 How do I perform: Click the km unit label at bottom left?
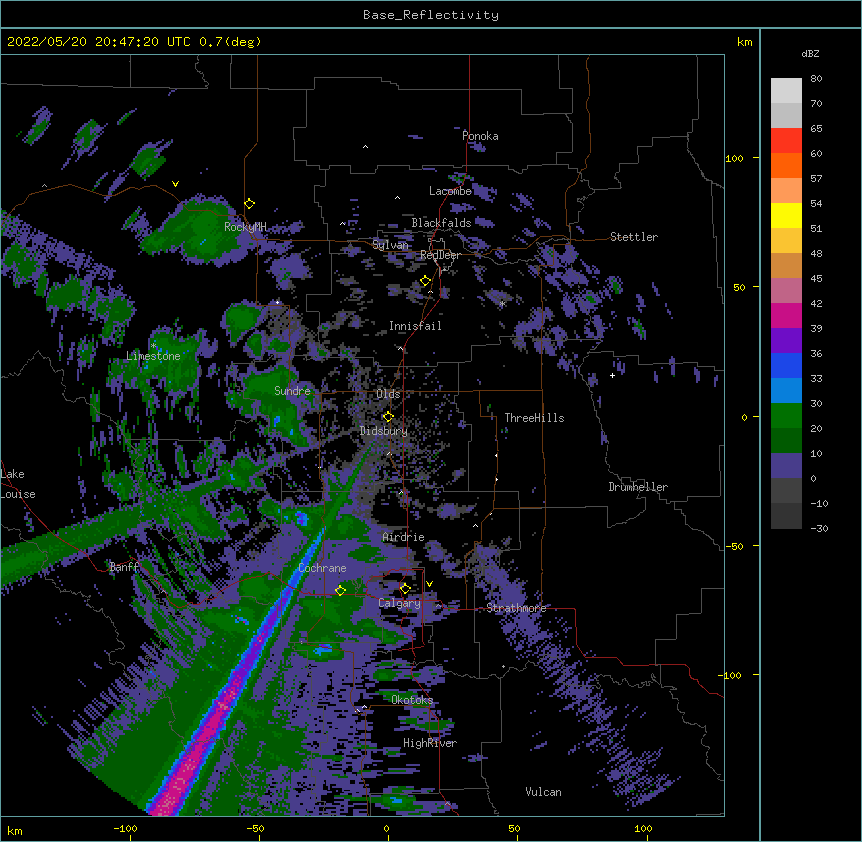click(x=15, y=831)
